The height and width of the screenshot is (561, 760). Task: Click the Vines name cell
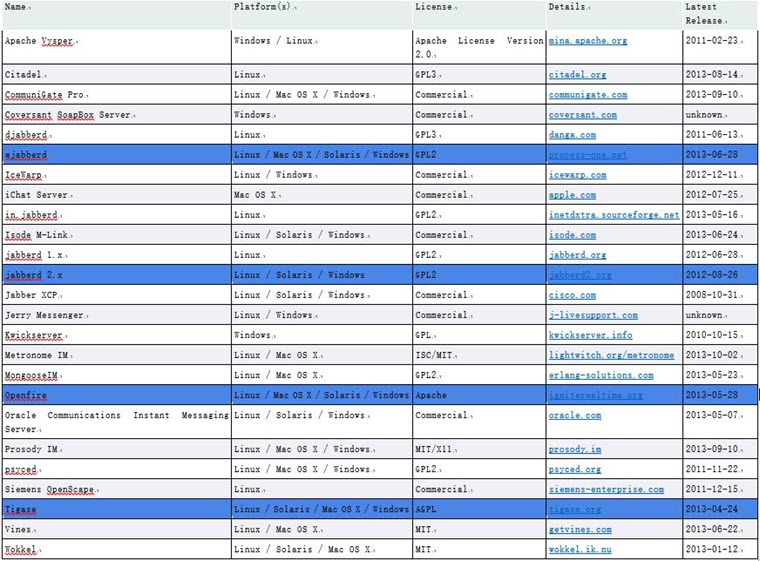pyautogui.click(x=117, y=529)
